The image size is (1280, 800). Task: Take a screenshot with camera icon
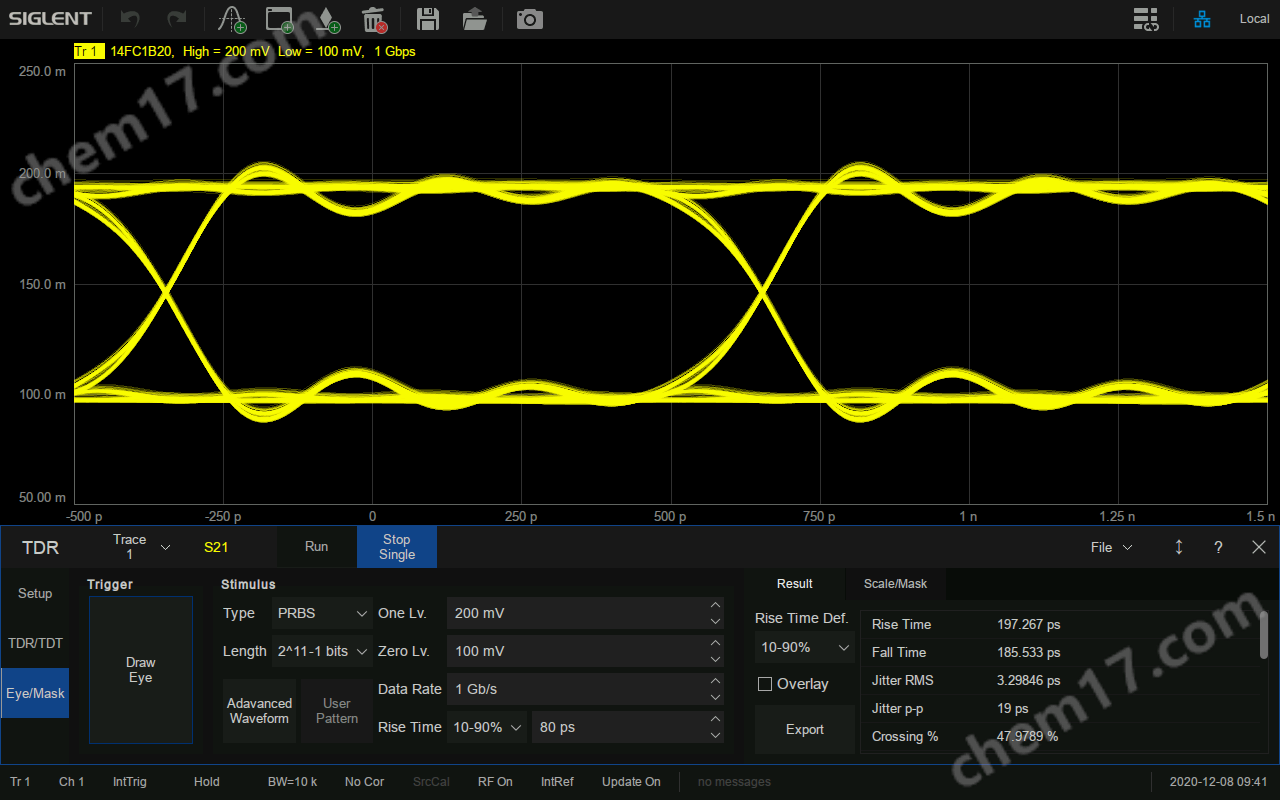pos(529,19)
